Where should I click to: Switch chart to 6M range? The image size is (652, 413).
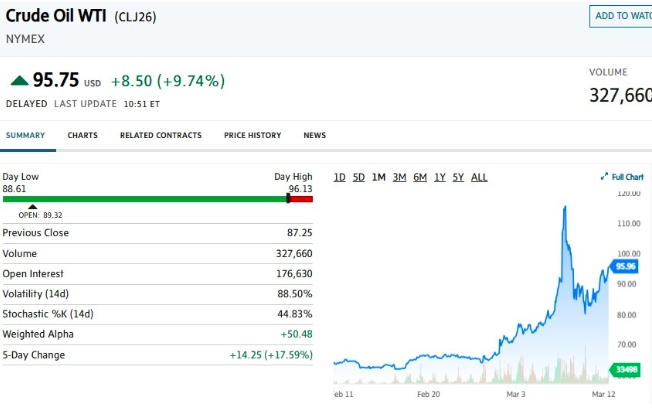(420, 177)
